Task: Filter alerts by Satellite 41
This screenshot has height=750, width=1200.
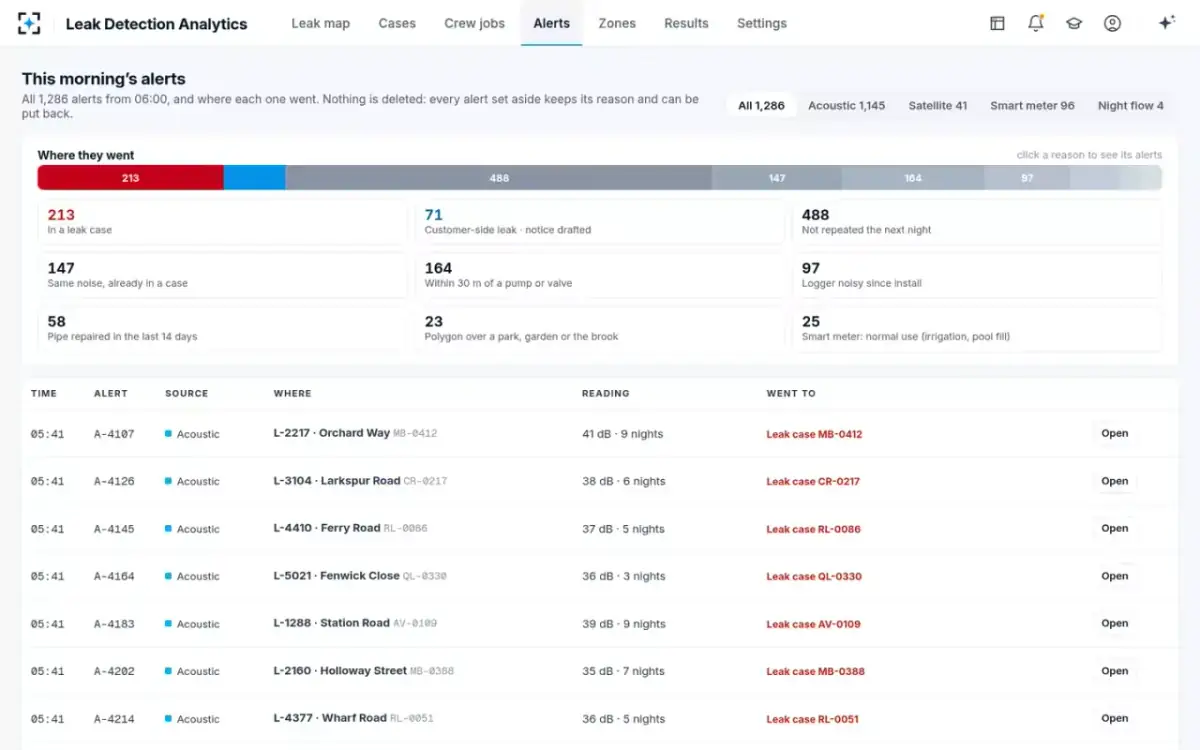Action: click(938, 105)
